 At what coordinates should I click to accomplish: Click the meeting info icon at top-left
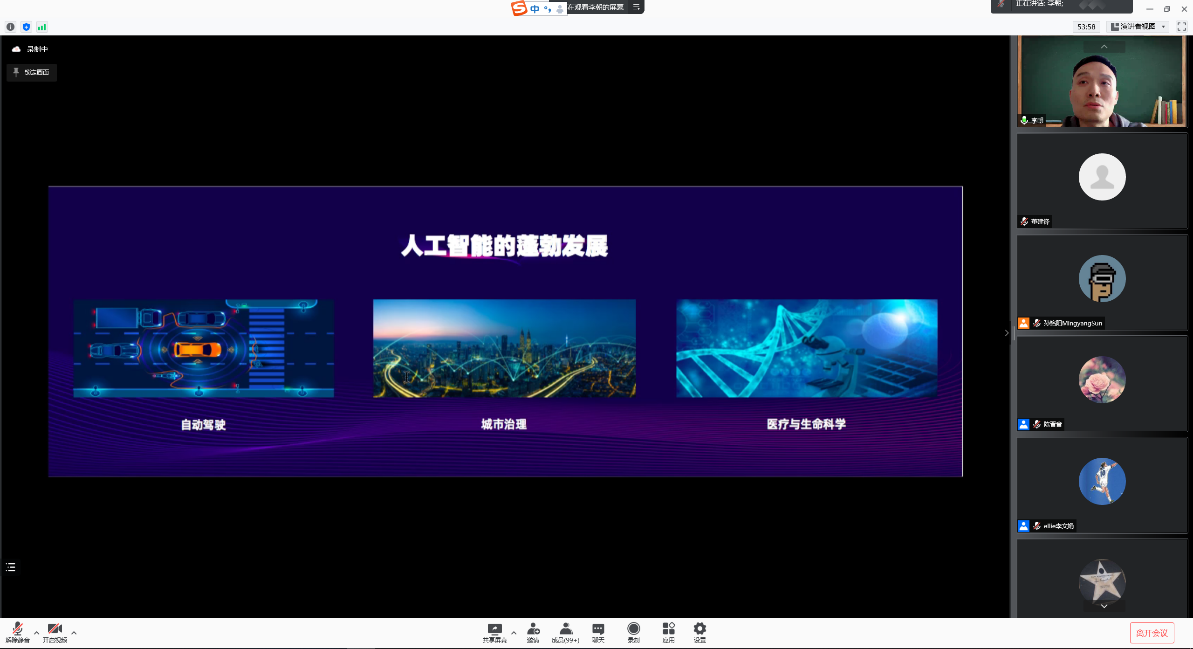(11, 27)
